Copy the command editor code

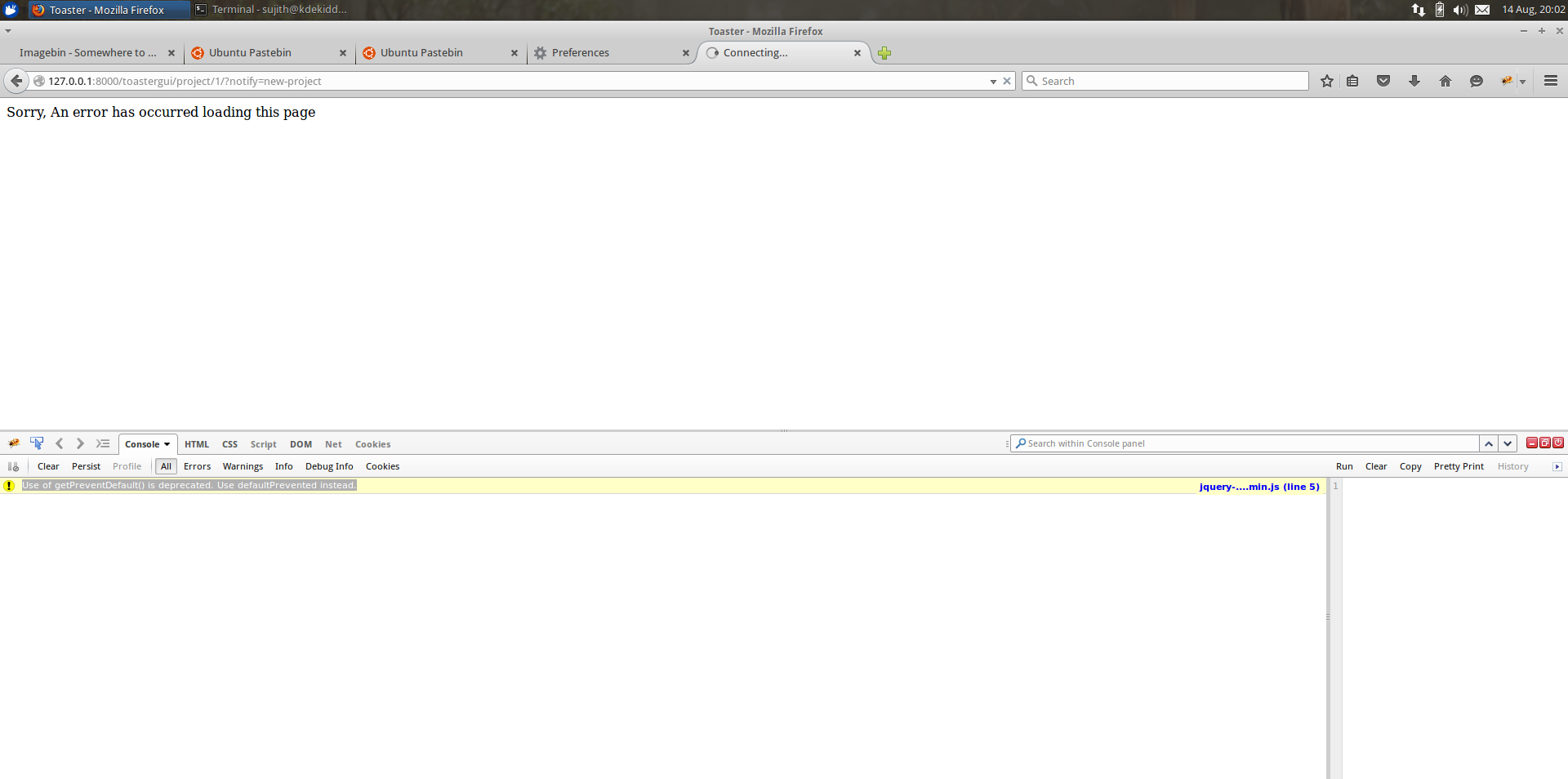(1410, 466)
